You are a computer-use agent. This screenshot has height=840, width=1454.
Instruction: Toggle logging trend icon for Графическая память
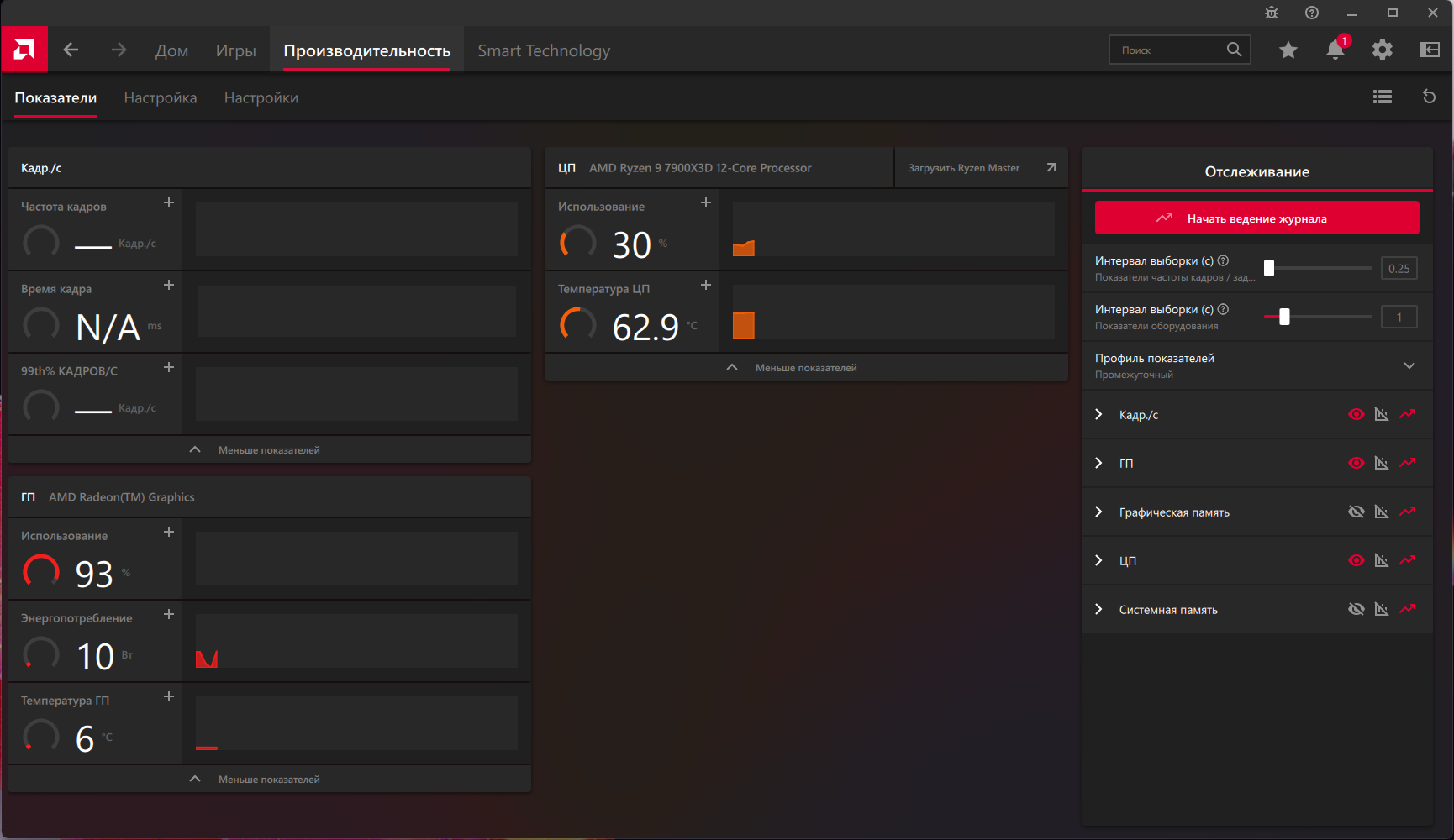pyautogui.click(x=1408, y=512)
